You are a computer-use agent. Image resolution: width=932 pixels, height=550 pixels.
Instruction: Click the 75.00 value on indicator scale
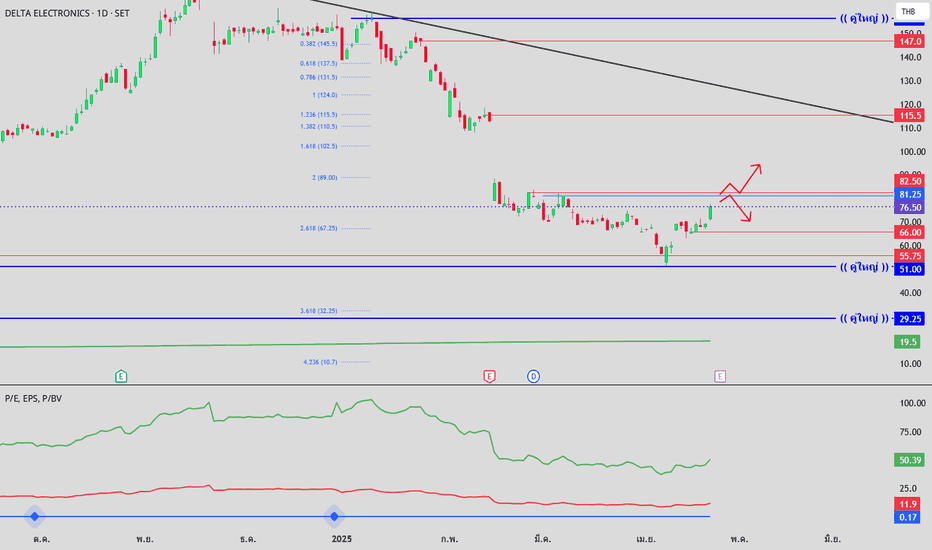pyautogui.click(x=912, y=432)
